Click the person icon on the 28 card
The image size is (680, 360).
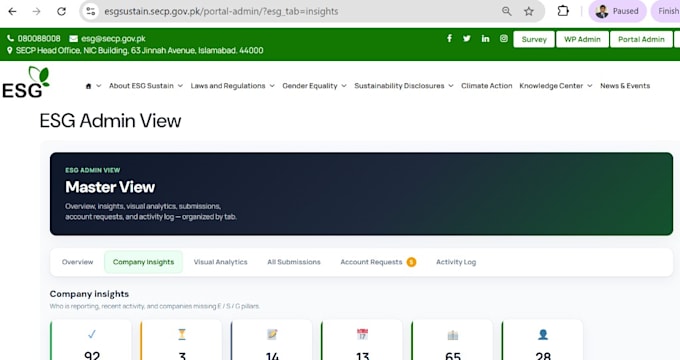tap(543, 334)
